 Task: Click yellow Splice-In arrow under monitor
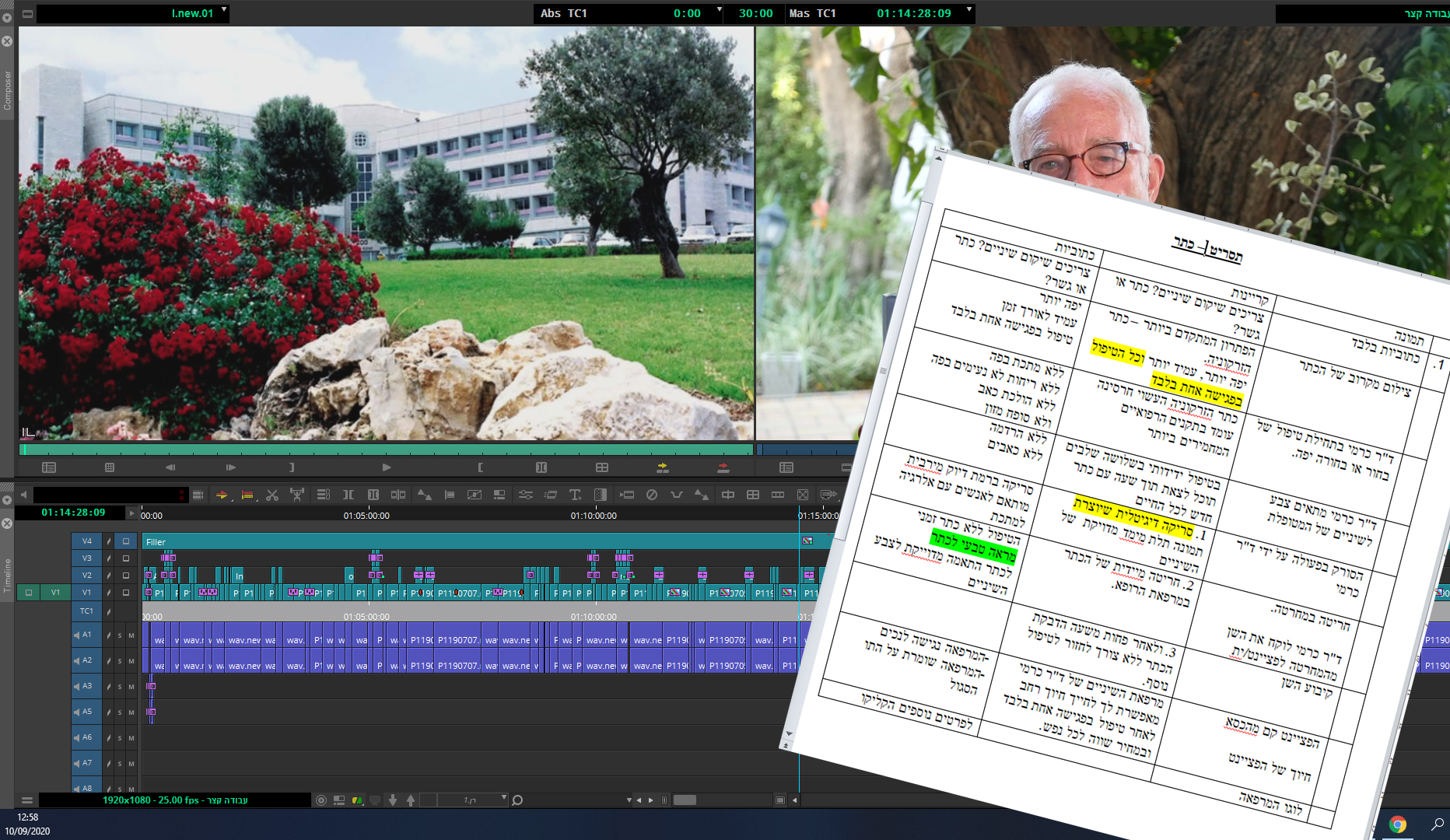tap(662, 467)
